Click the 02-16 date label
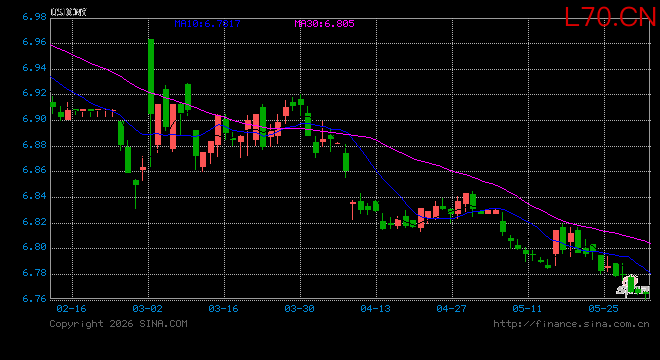 click(x=71, y=309)
